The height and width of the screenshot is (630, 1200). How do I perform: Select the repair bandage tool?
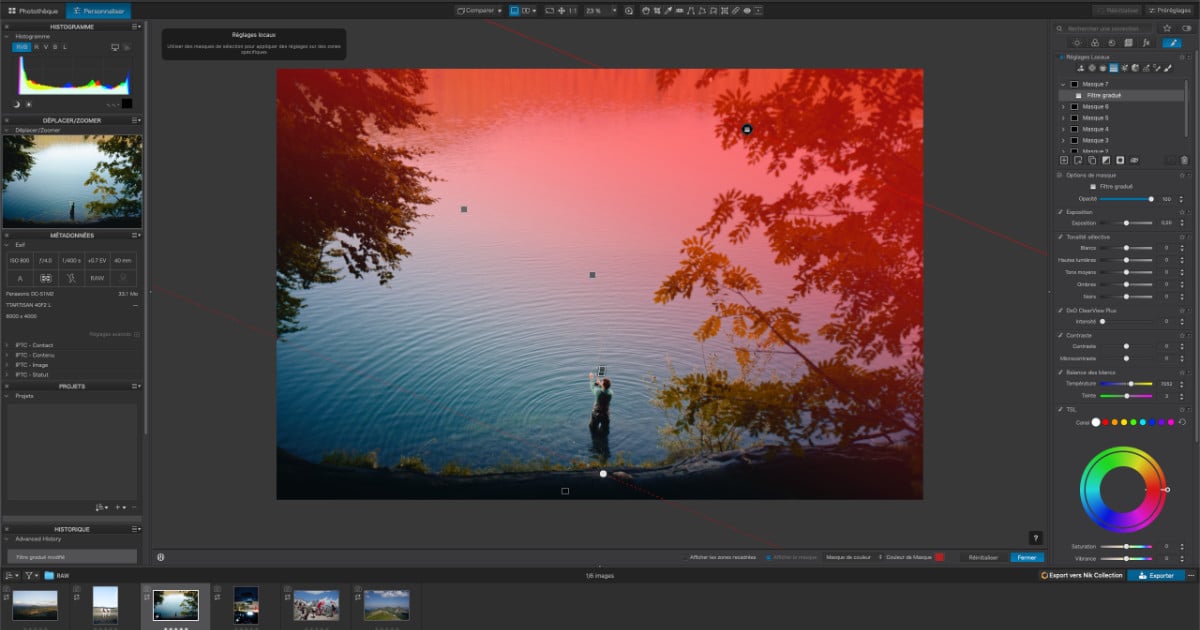tap(735, 10)
